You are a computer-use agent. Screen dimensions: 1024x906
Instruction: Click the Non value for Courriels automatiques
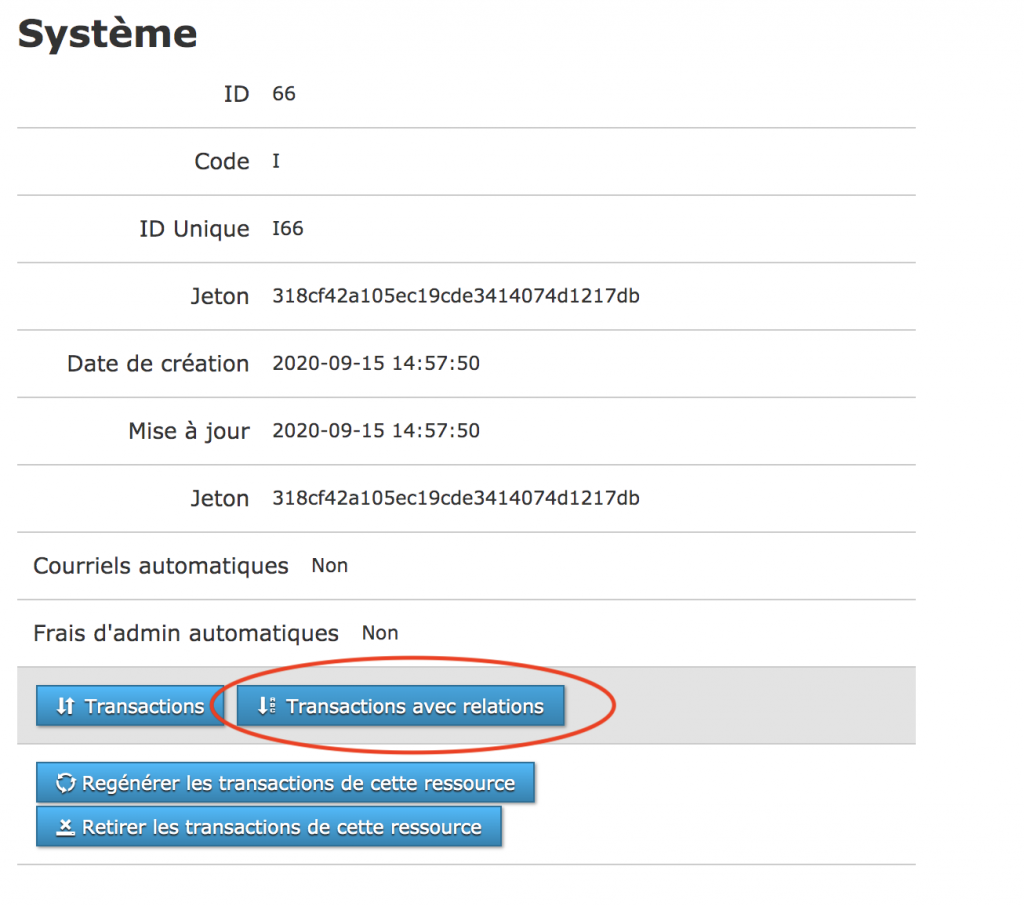click(330, 566)
